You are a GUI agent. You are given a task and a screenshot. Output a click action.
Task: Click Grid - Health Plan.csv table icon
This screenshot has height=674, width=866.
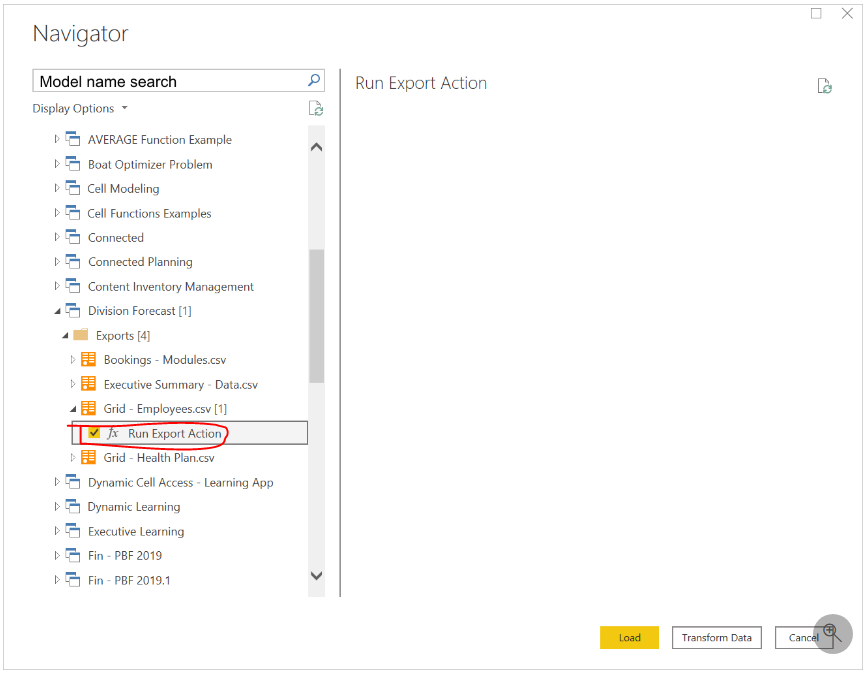[x=88, y=457]
